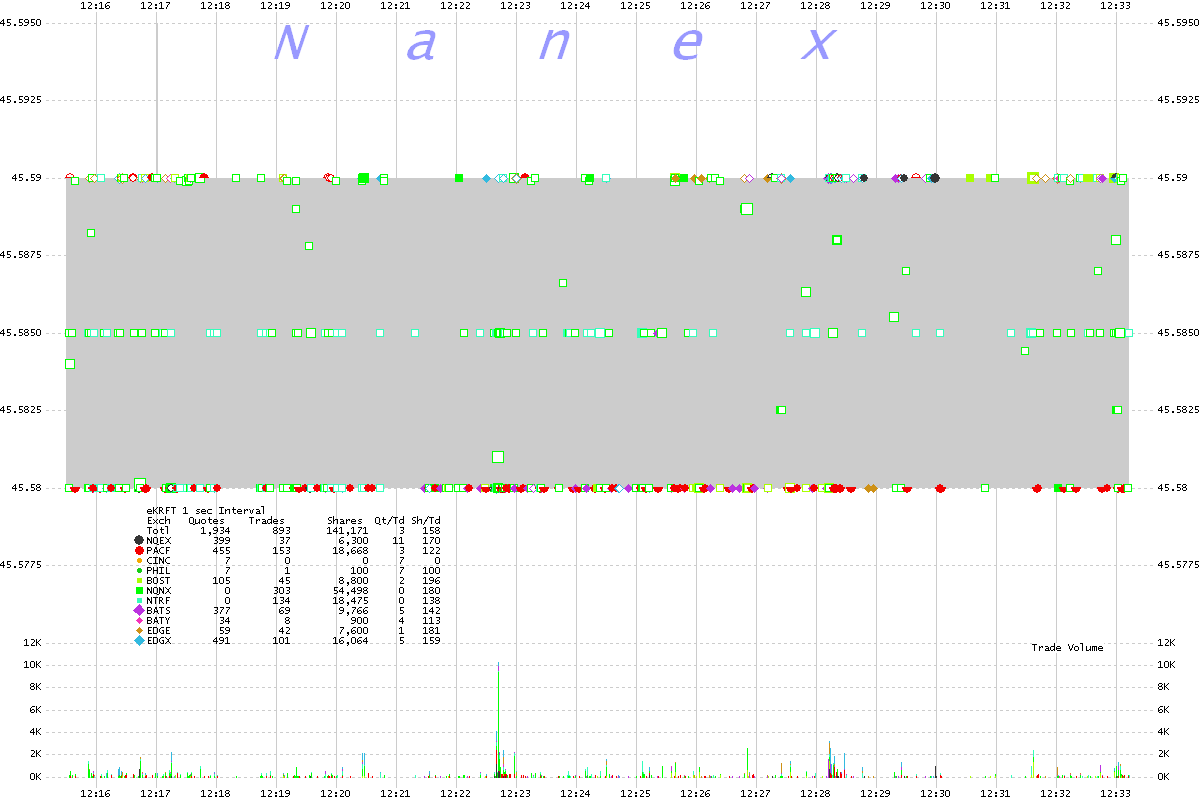Screen dimensions: 1200x800
Task: Click BATS shares value 9,766
Action: (x=354, y=611)
